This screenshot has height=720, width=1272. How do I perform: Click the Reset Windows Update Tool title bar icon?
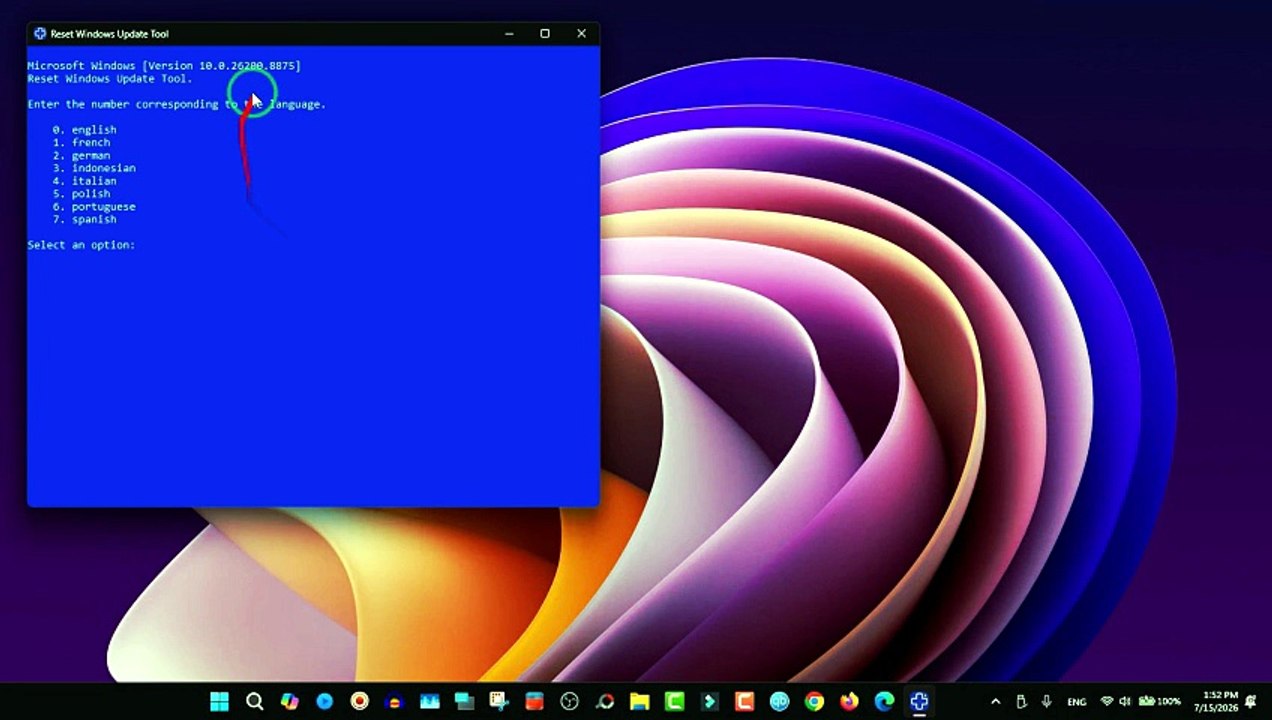click(40, 34)
